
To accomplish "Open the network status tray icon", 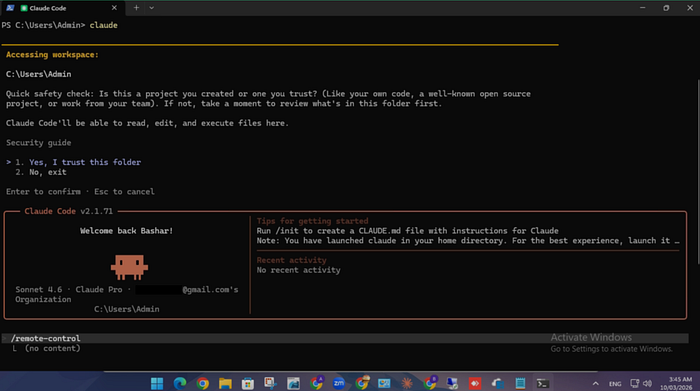I will [634, 383].
